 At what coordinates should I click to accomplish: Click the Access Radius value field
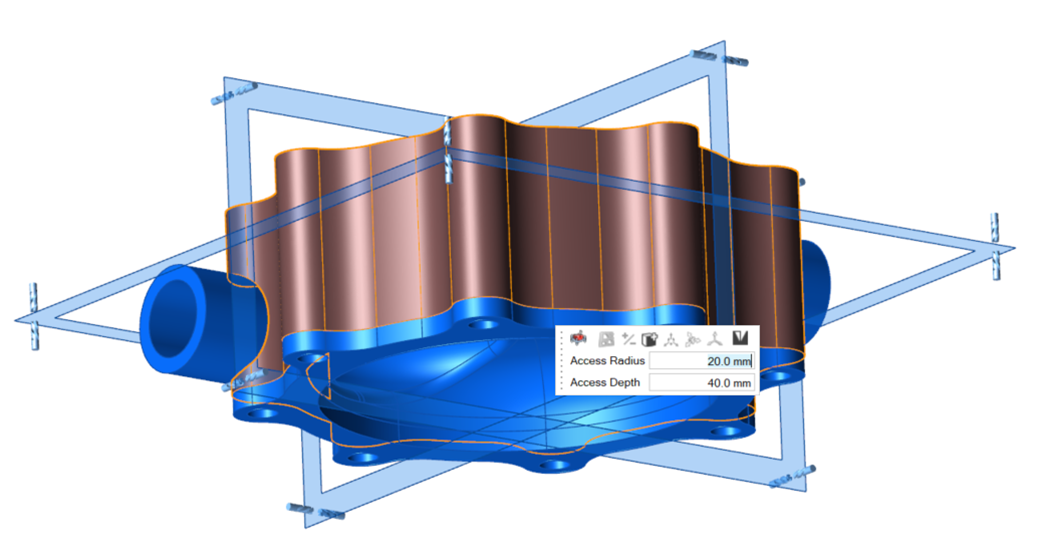point(700,361)
